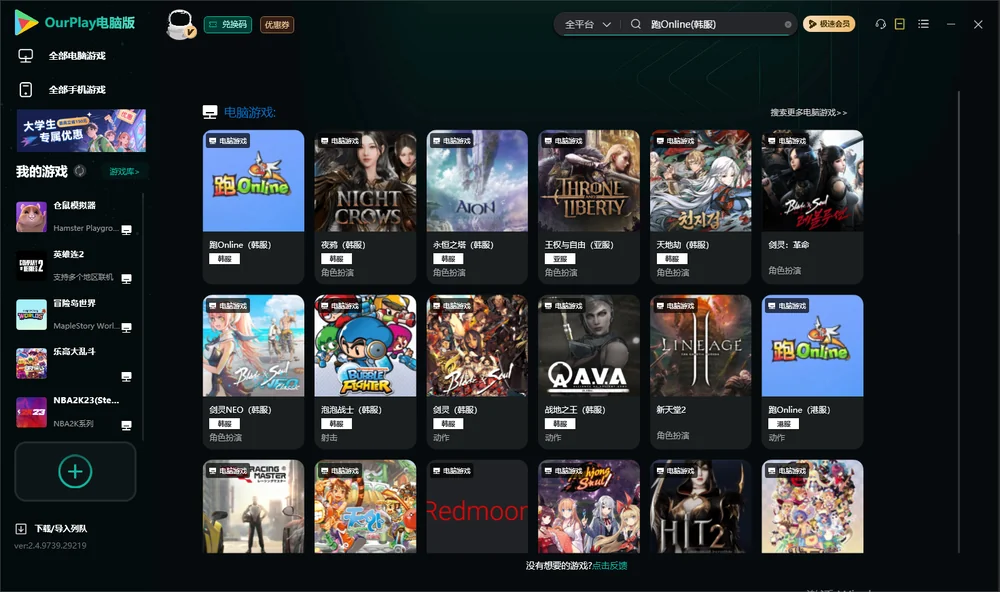Image resolution: width=1000 pixels, height=592 pixels.
Task: Refresh the 我的游戏 list
Action: tap(80, 171)
